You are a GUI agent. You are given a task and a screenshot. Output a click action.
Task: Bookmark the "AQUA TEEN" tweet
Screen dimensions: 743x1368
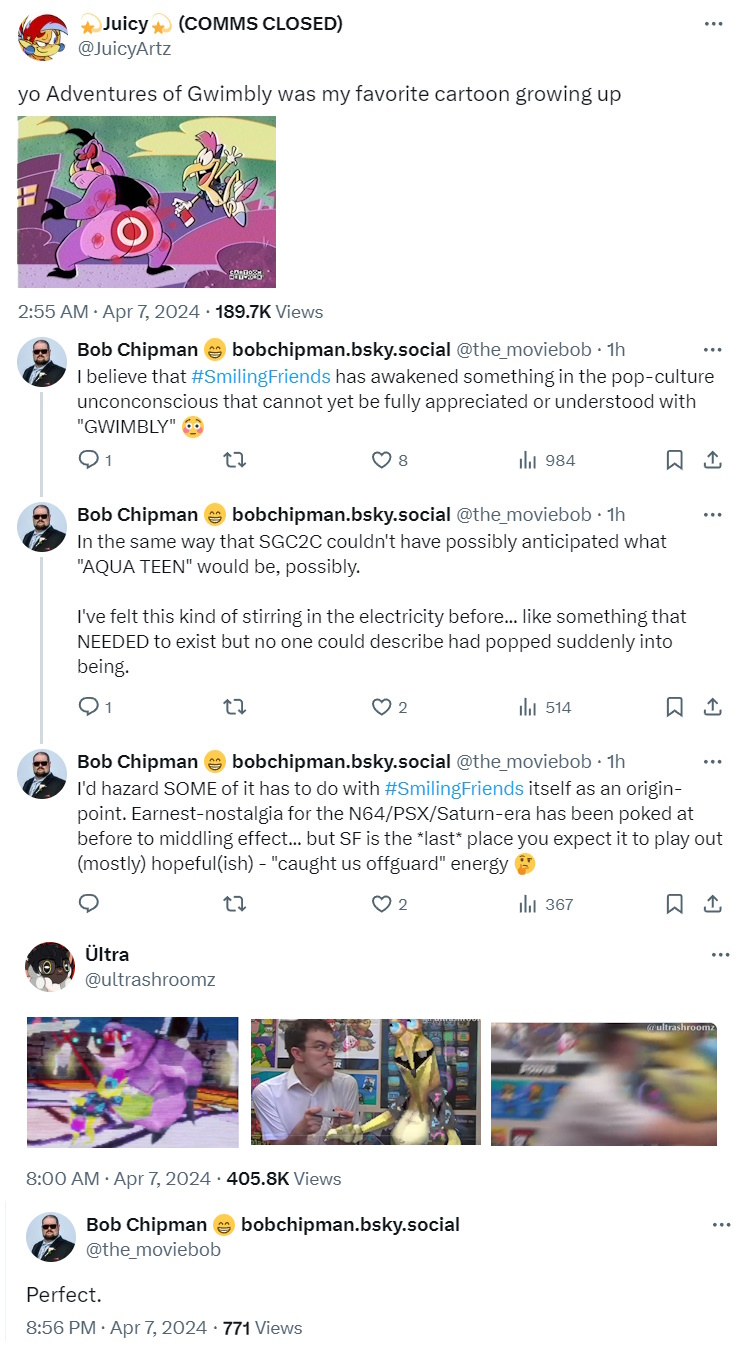(674, 707)
